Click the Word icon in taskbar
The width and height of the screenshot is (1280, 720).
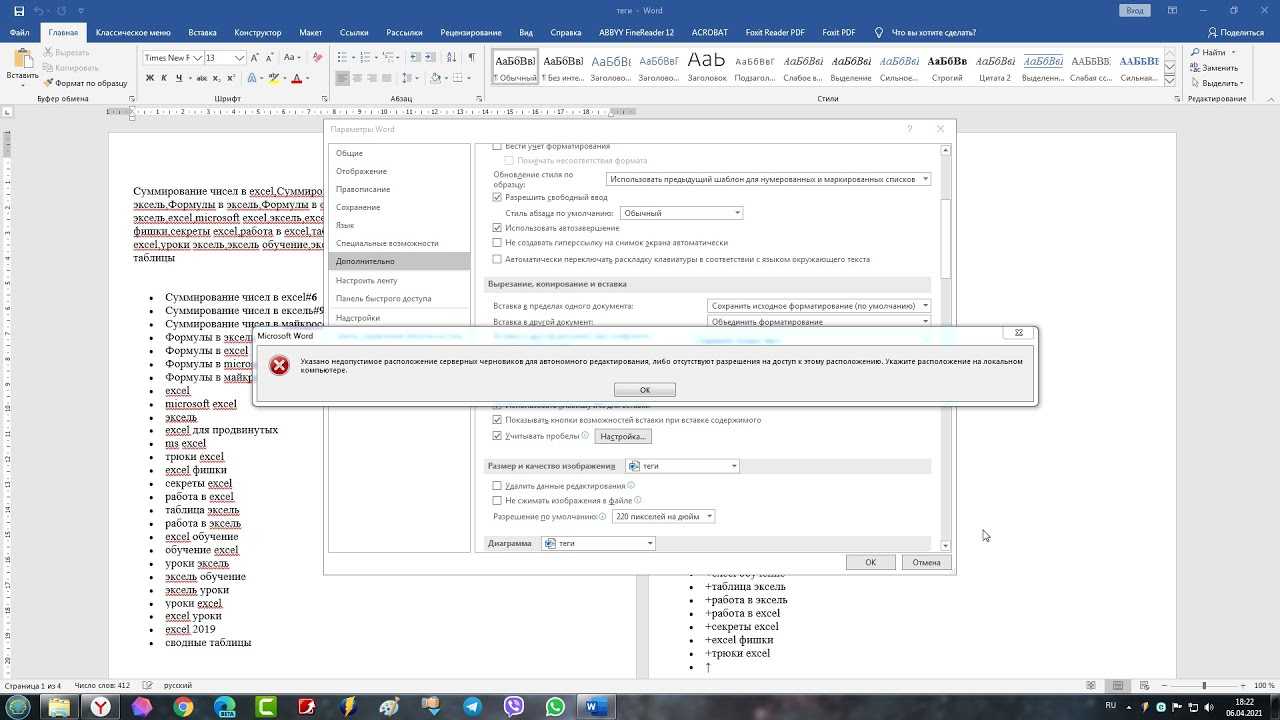point(594,707)
